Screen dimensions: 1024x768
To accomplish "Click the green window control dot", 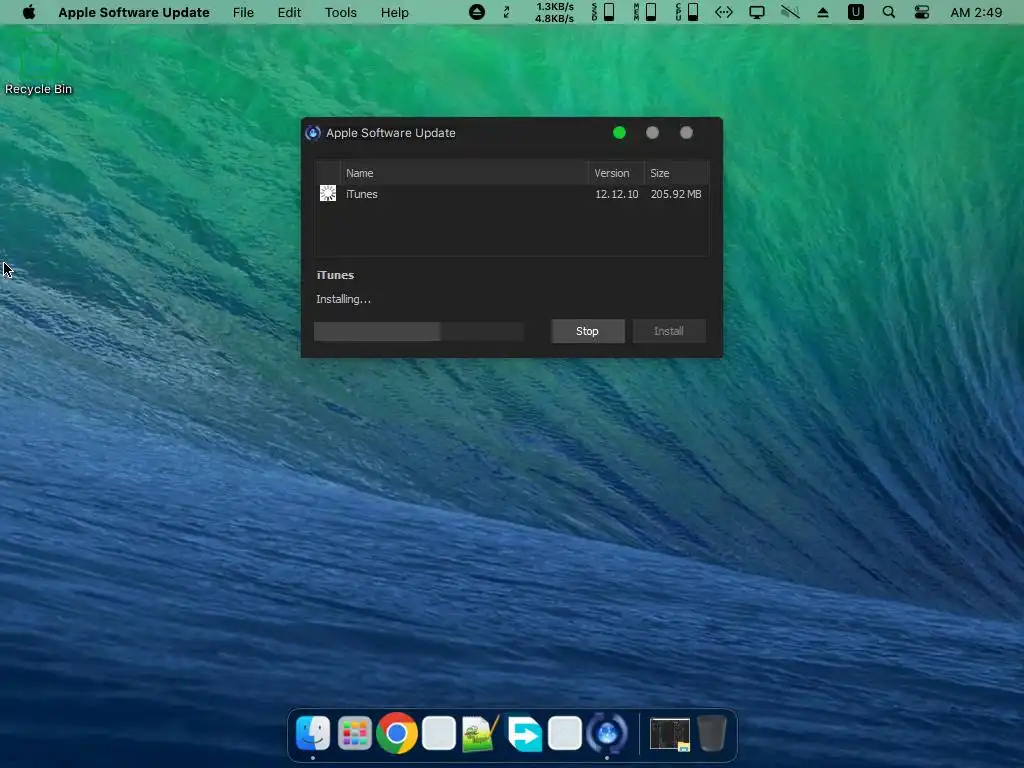I will pos(619,133).
